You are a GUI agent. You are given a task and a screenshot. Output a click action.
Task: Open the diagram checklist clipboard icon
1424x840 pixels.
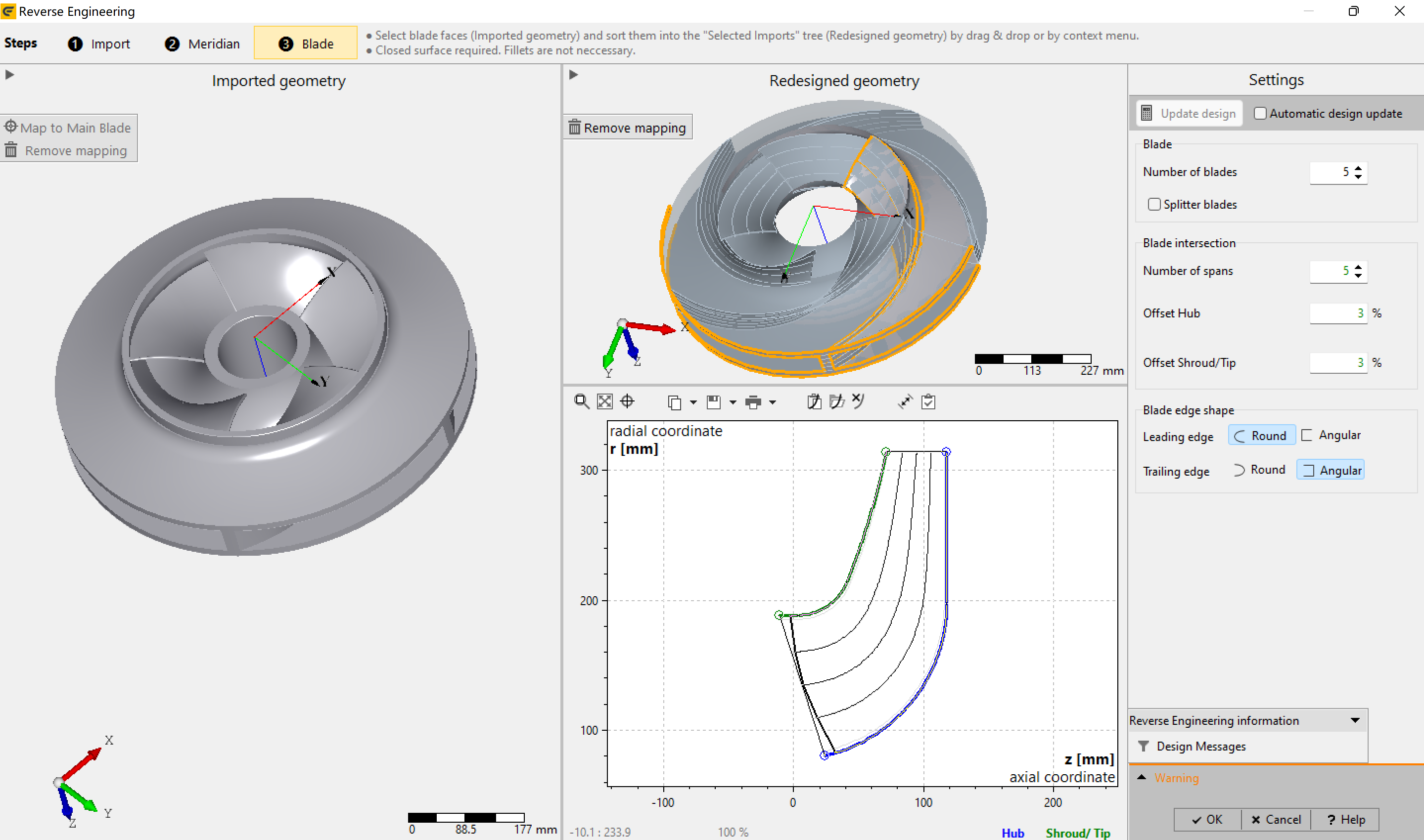(x=928, y=402)
